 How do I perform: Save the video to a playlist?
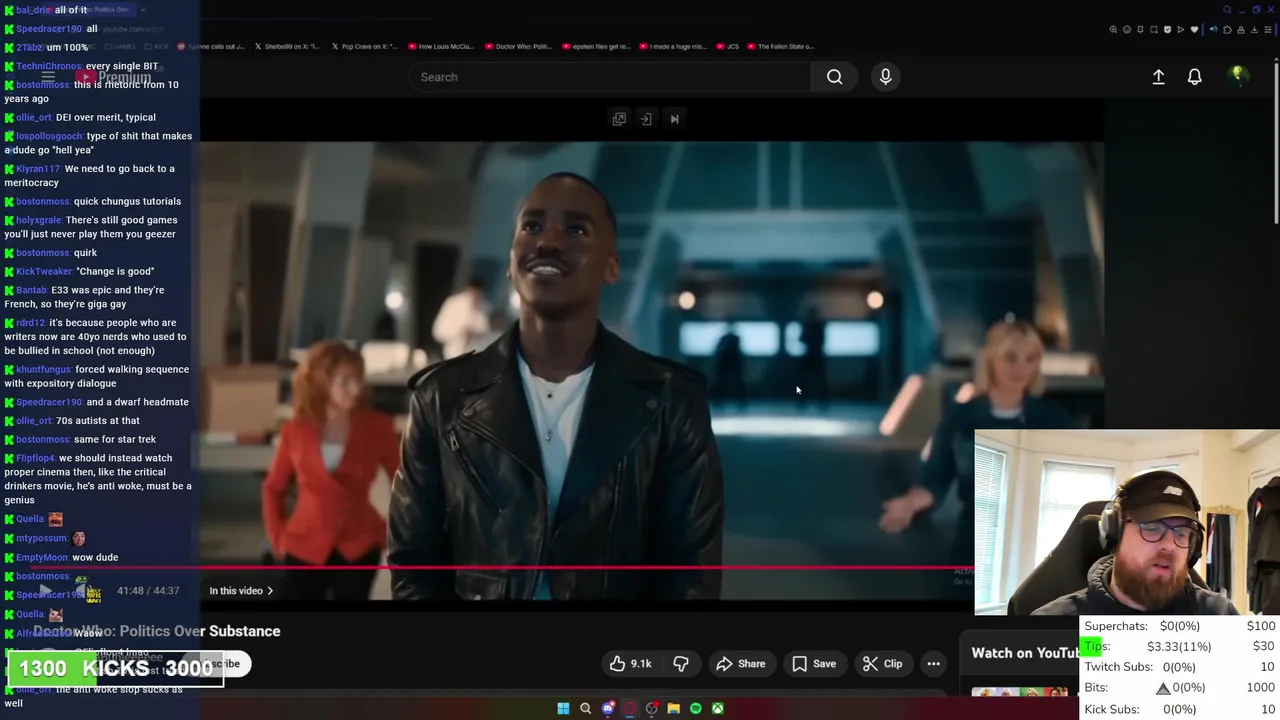click(x=814, y=664)
